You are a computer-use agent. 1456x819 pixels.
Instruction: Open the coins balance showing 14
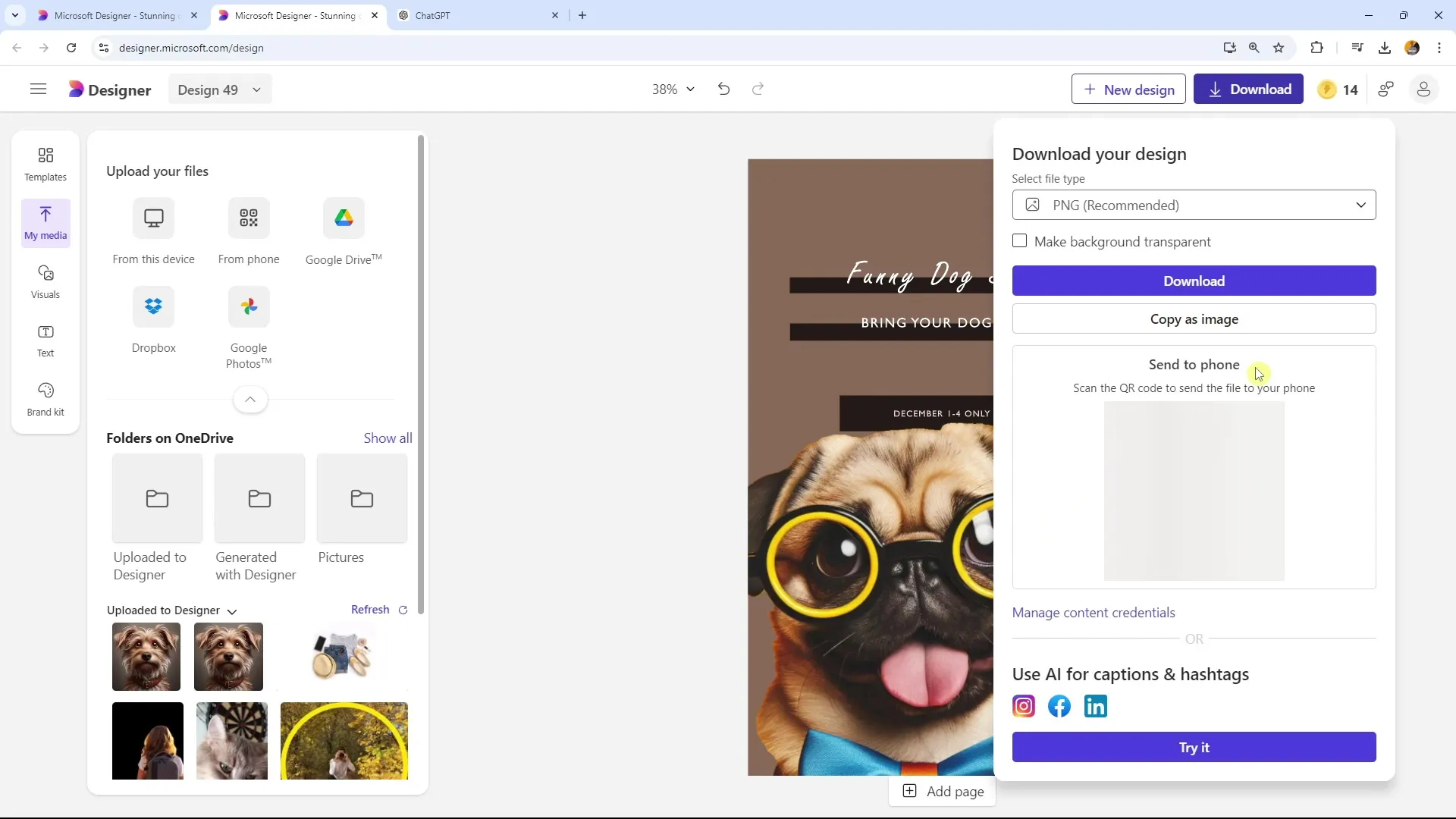pos(1338,89)
